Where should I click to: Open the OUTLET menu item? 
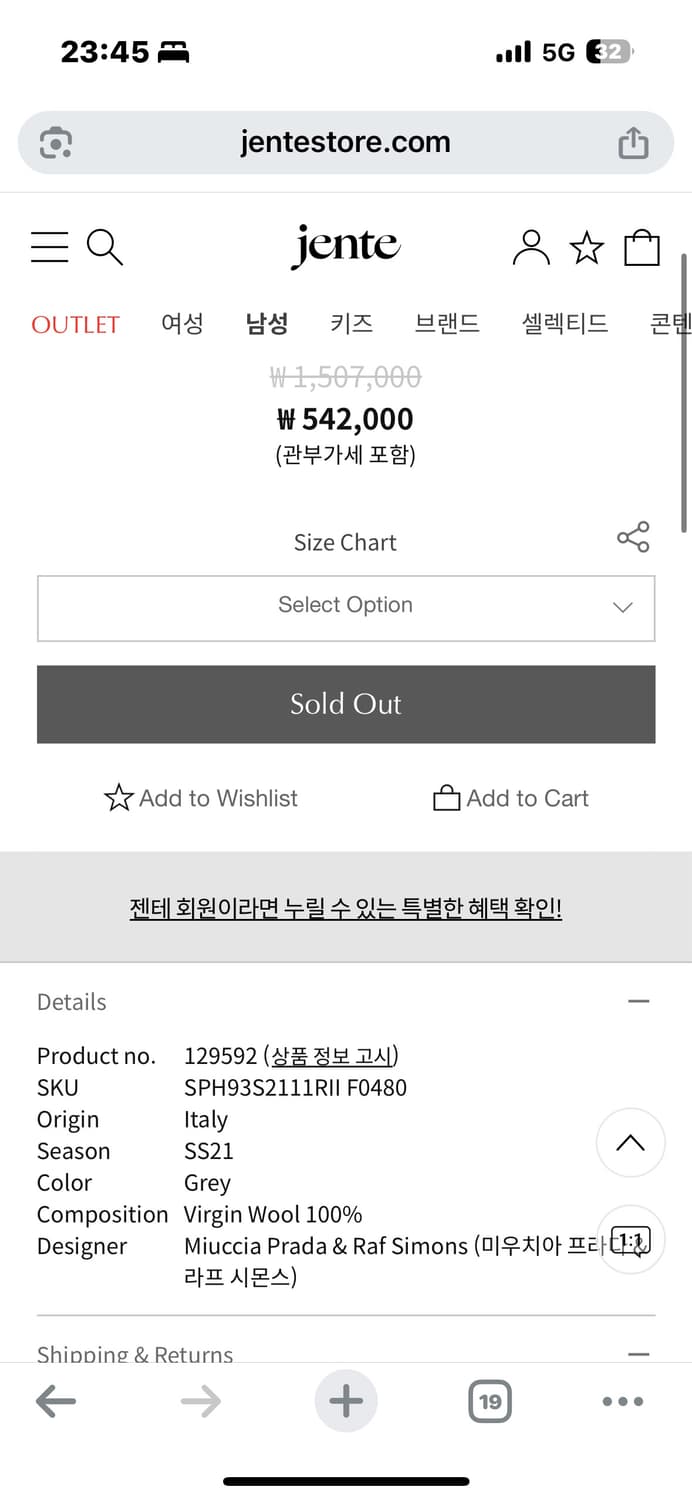tap(75, 323)
